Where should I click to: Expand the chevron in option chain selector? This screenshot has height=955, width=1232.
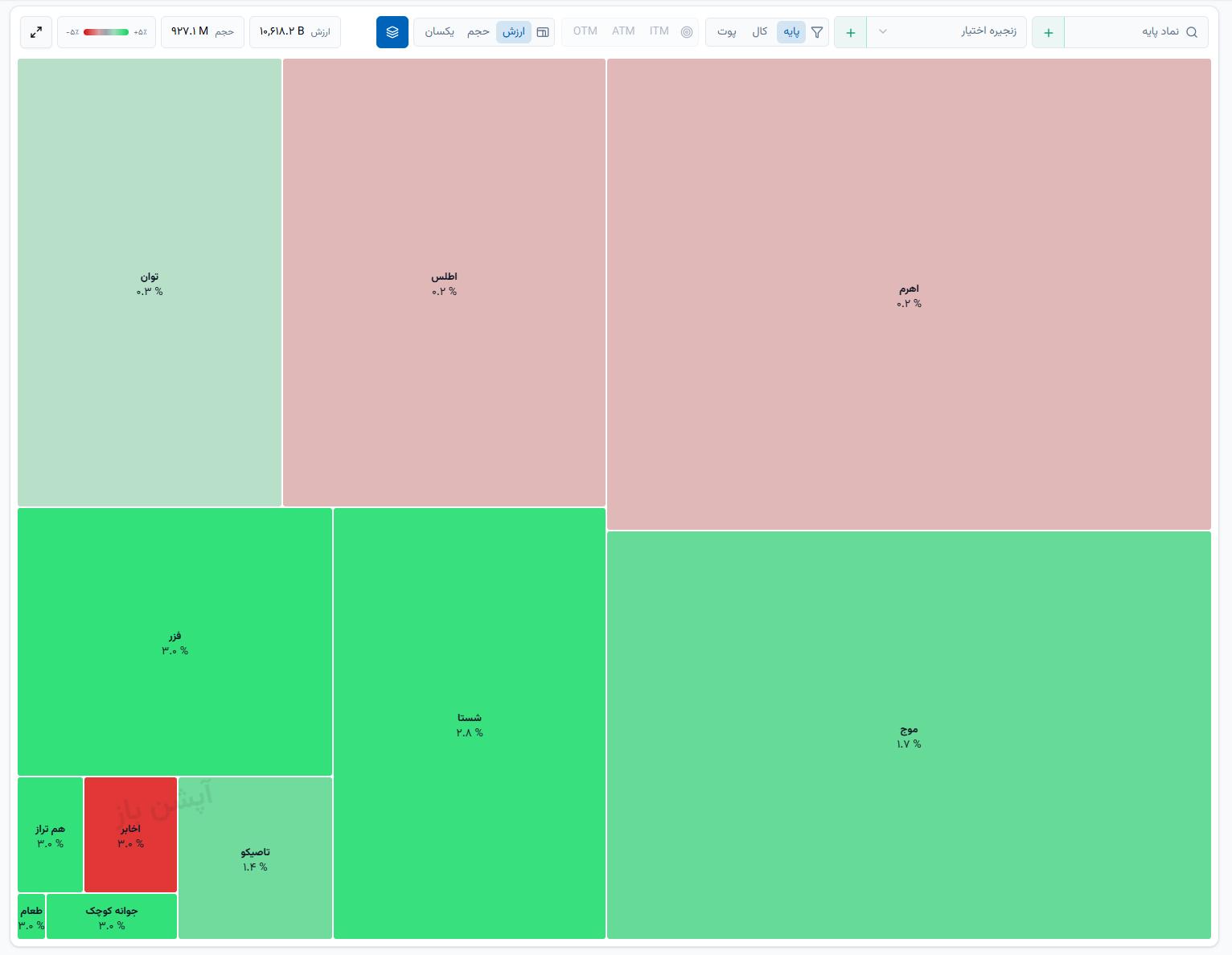point(883,32)
